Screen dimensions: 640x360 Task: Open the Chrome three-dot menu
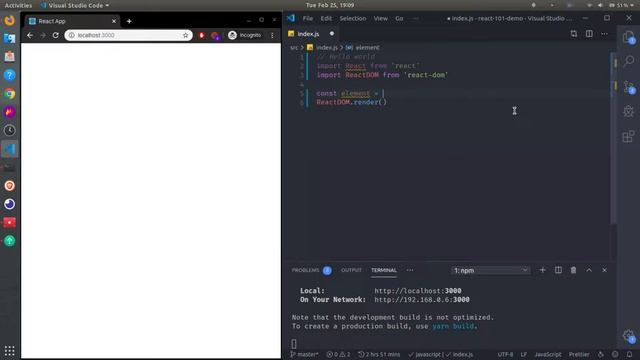pyautogui.click(x=272, y=36)
